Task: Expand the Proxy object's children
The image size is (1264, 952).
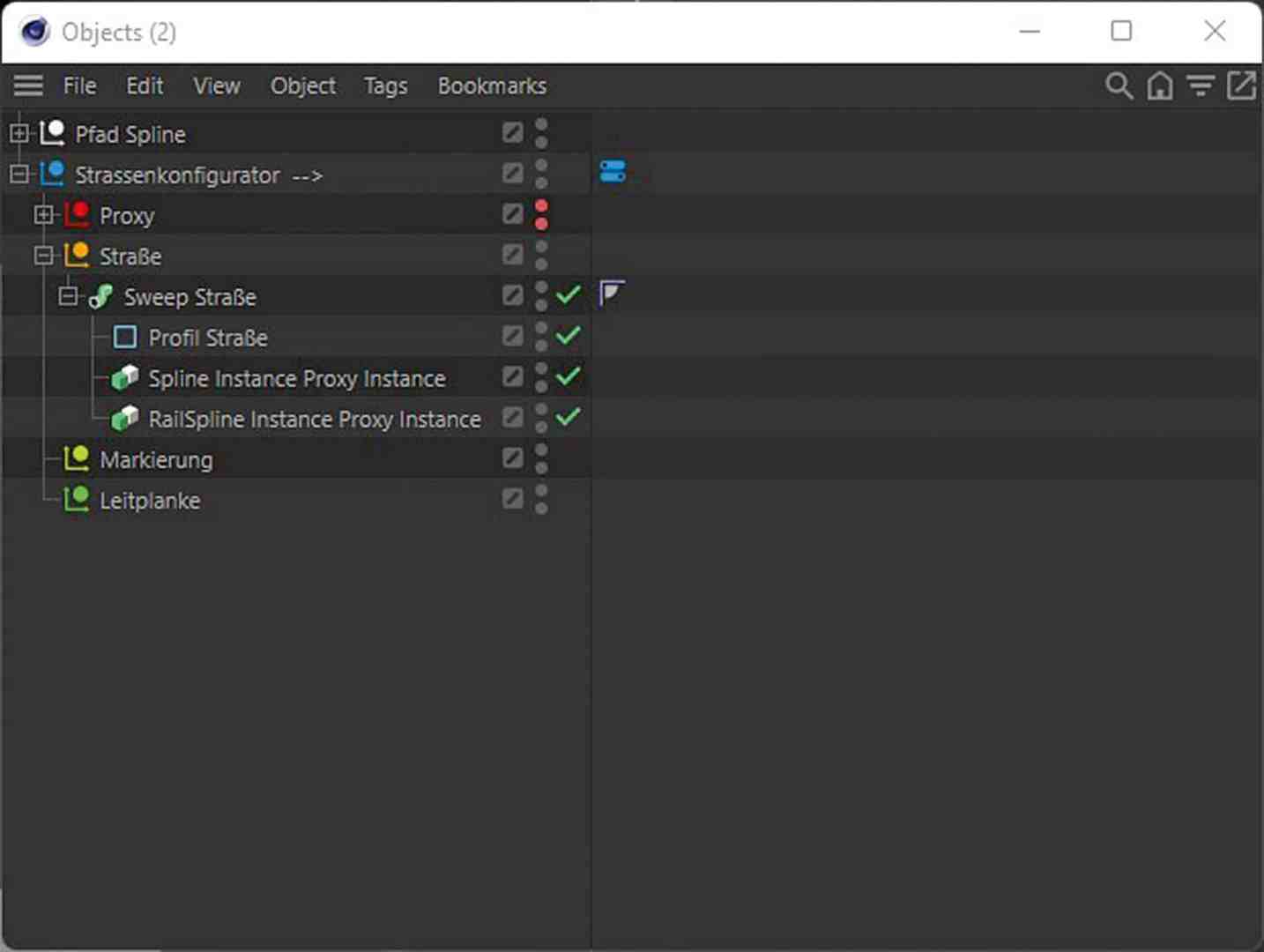Action: tap(44, 213)
